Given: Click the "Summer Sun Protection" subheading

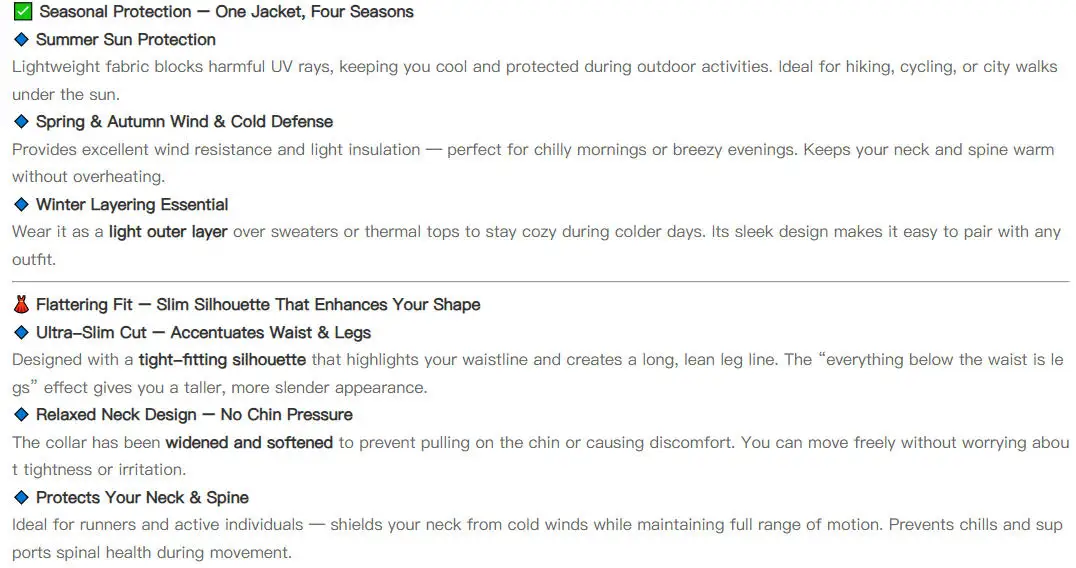Looking at the screenshot, I should [x=126, y=40].
